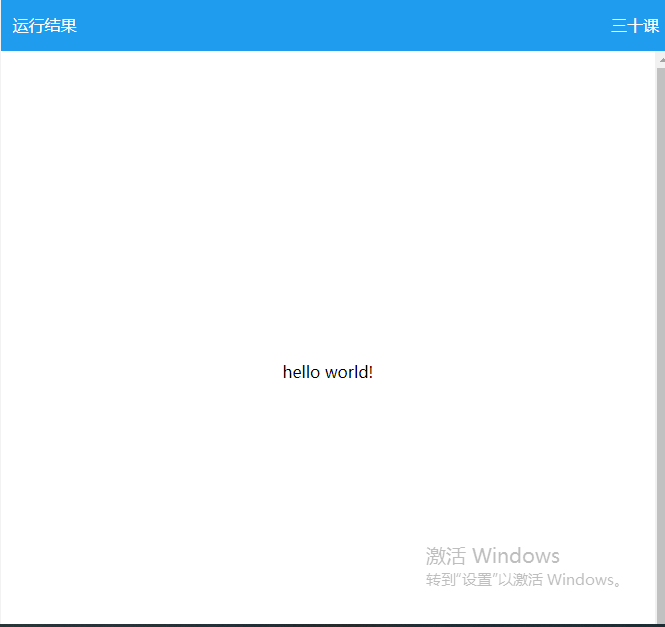Click the word "world!" in the output
Viewport: 665px width, 627px height.
click(349, 372)
